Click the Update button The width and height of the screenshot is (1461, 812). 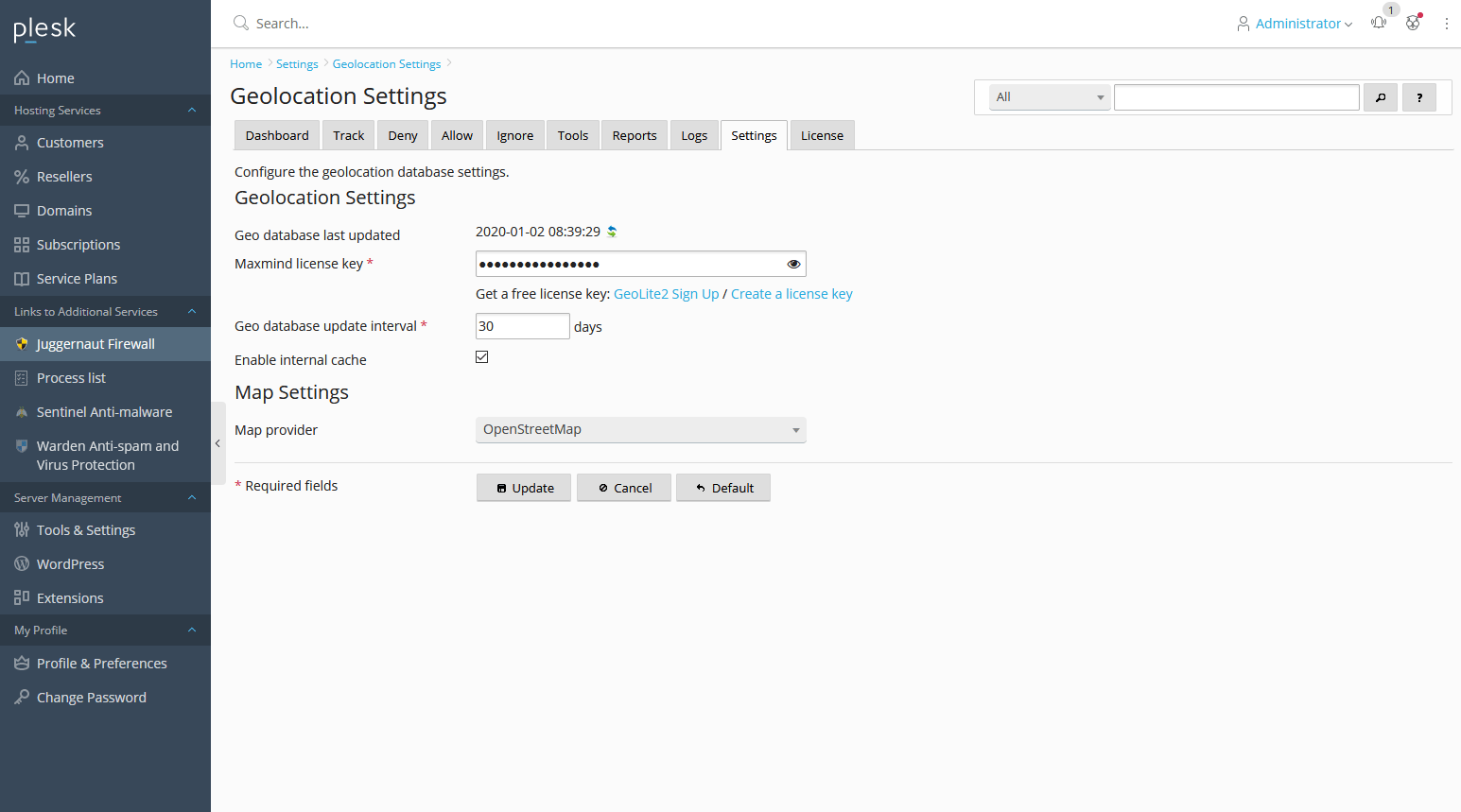click(x=524, y=488)
